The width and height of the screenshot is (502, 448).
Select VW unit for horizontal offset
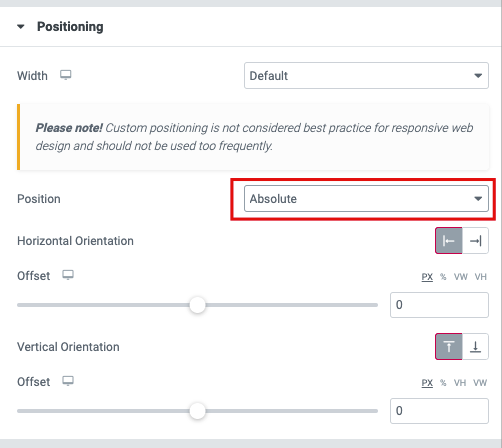(461, 277)
